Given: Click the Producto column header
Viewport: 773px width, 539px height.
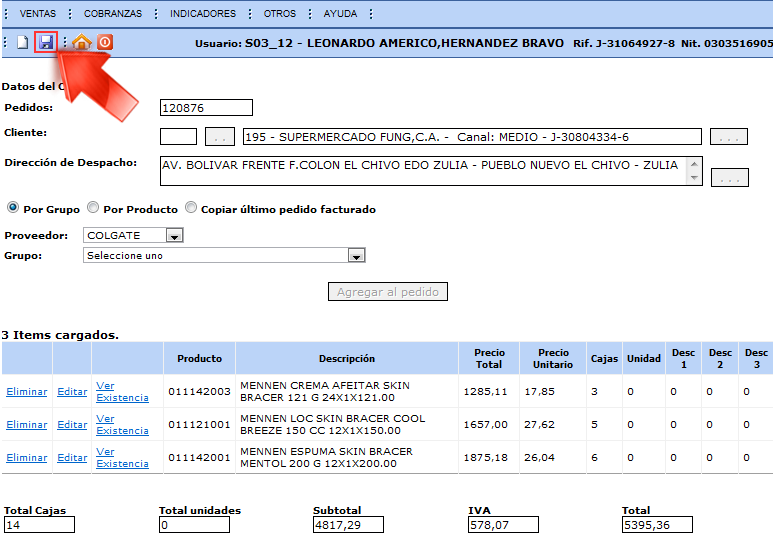Looking at the screenshot, I should coord(200,359).
